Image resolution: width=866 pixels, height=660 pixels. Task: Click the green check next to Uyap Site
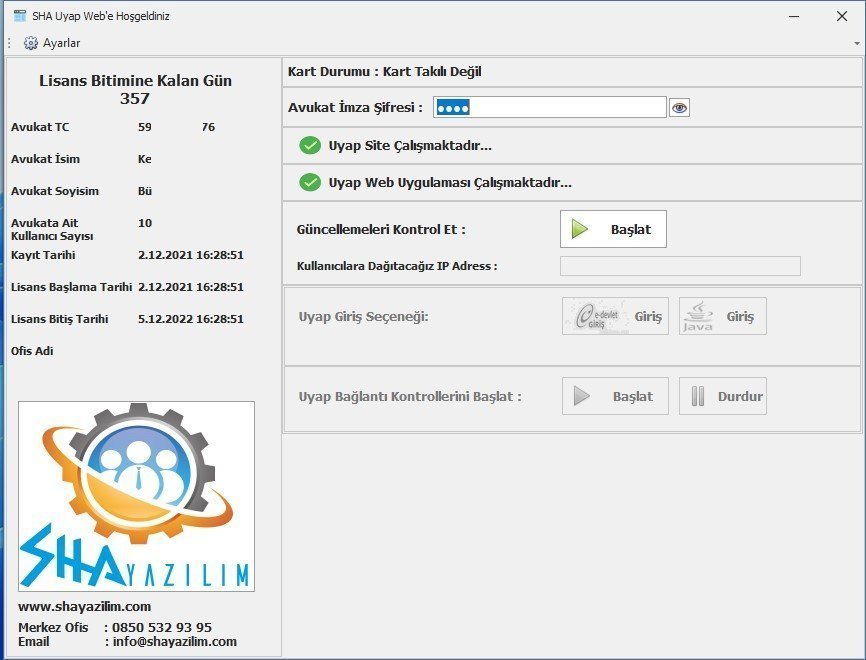310,146
